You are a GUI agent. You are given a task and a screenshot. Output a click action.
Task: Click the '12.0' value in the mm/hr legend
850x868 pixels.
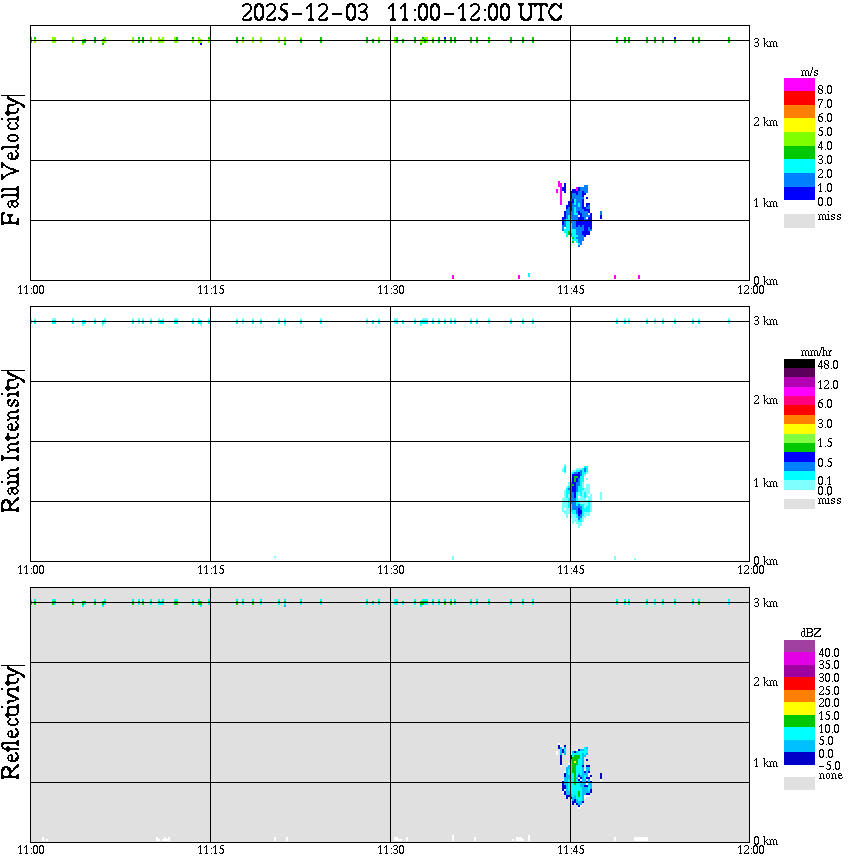(828, 385)
